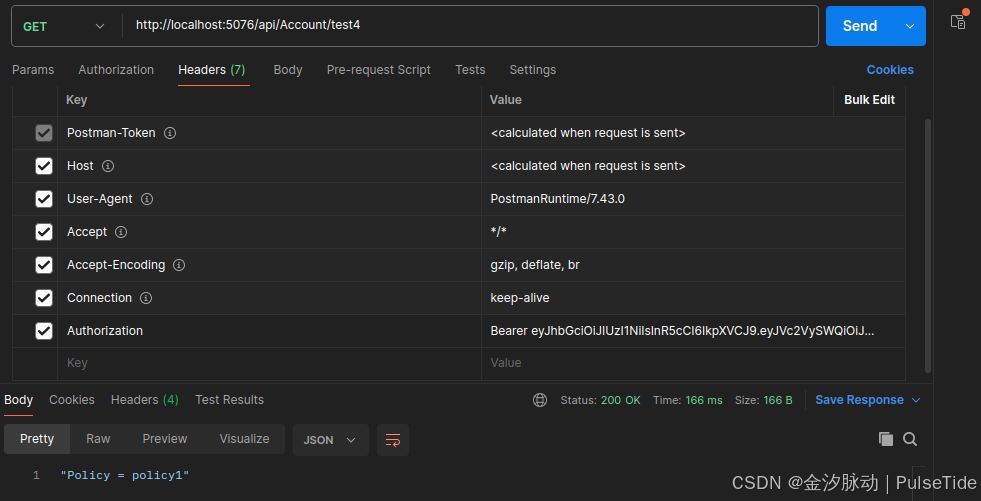
Task: Uncheck the Authorization header checkbox
Action: pyautogui.click(x=44, y=331)
